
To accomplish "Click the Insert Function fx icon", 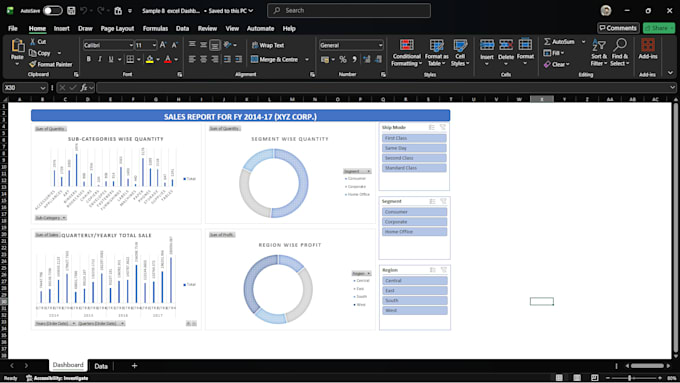I will point(84,88).
